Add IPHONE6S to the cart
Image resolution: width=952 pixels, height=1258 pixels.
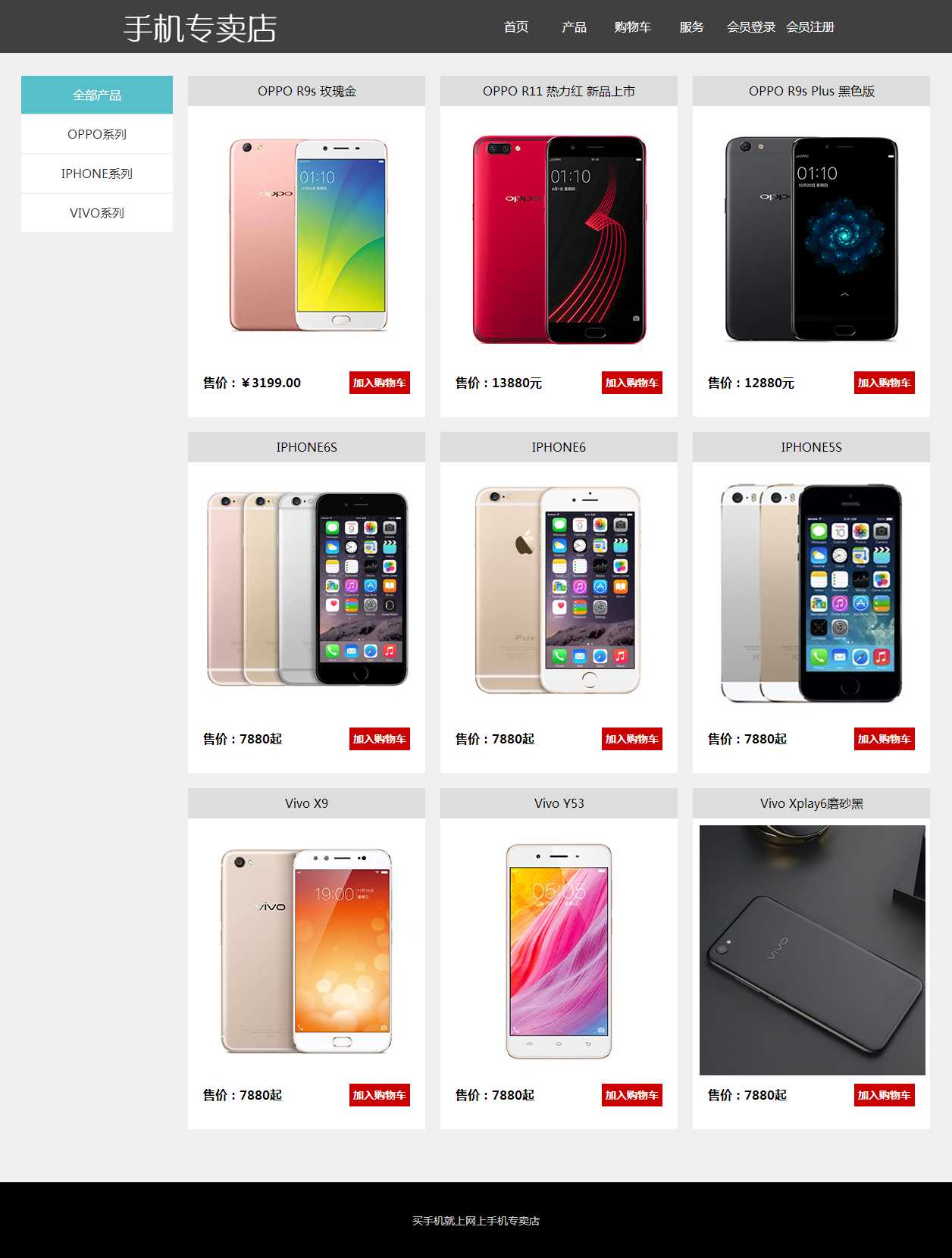[x=380, y=739]
